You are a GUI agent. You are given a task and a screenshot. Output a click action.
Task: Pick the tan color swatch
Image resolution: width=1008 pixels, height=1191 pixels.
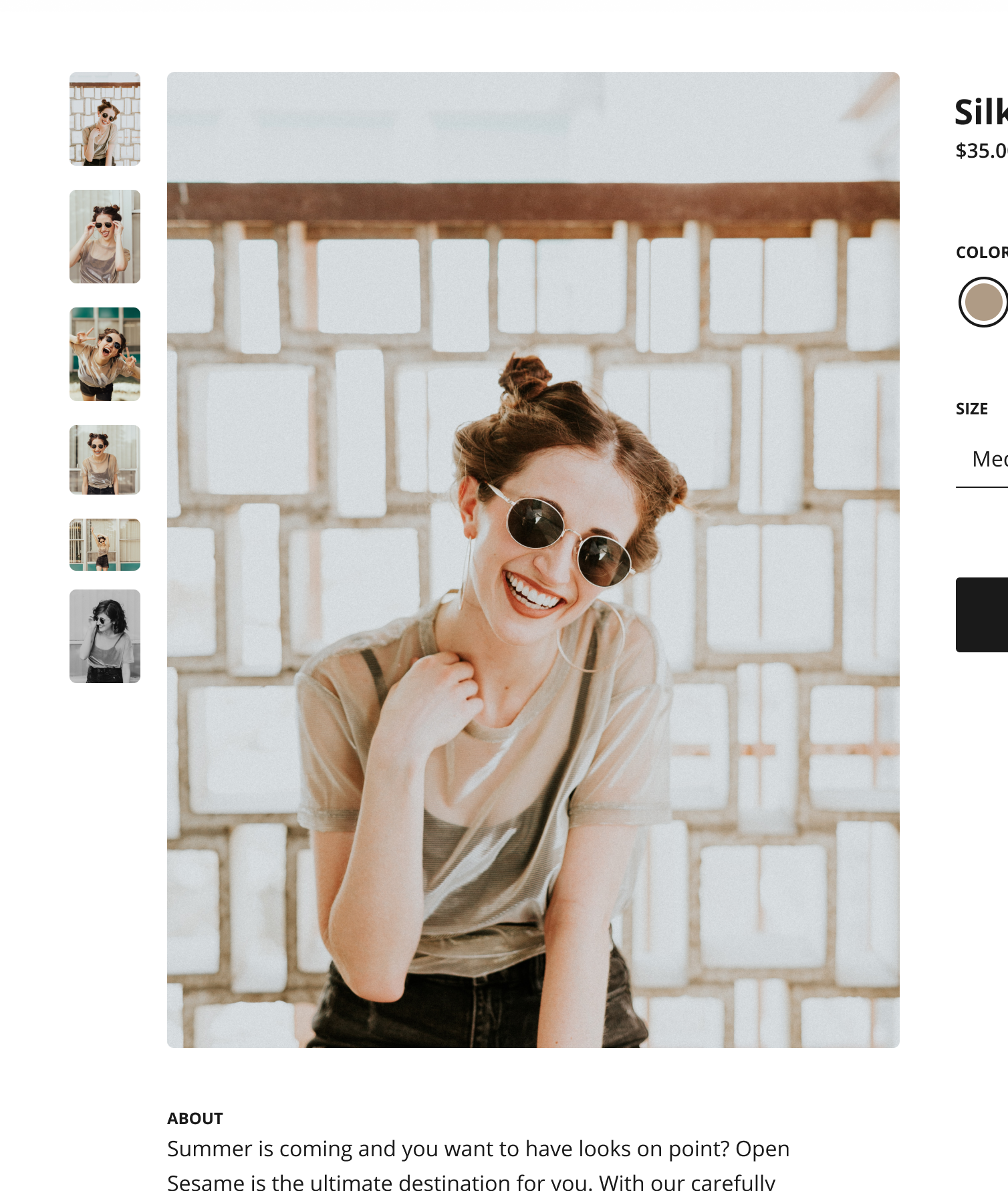click(983, 302)
